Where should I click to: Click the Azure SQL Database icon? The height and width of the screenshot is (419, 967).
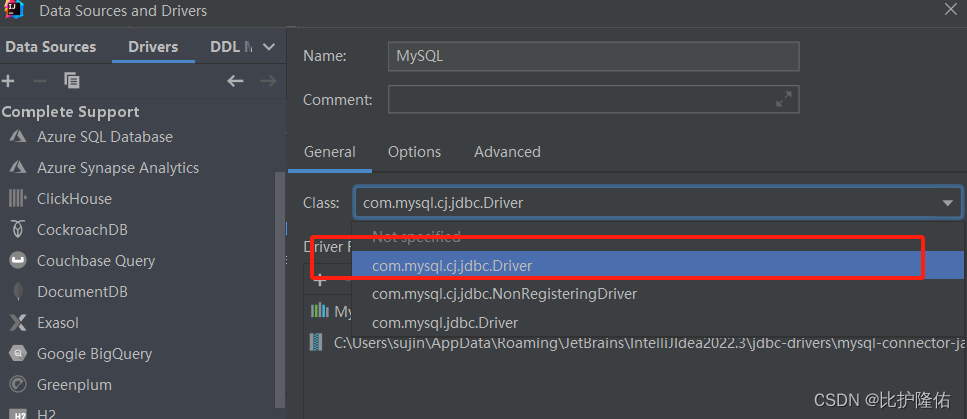coord(17,136)
